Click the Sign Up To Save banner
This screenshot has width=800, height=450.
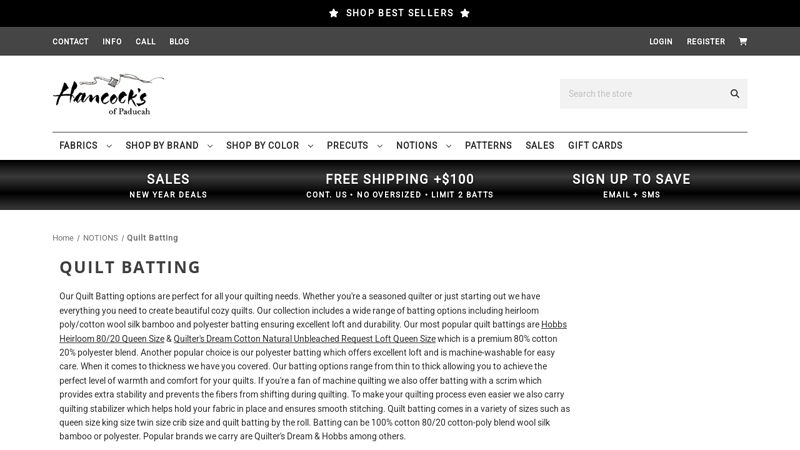631,185
